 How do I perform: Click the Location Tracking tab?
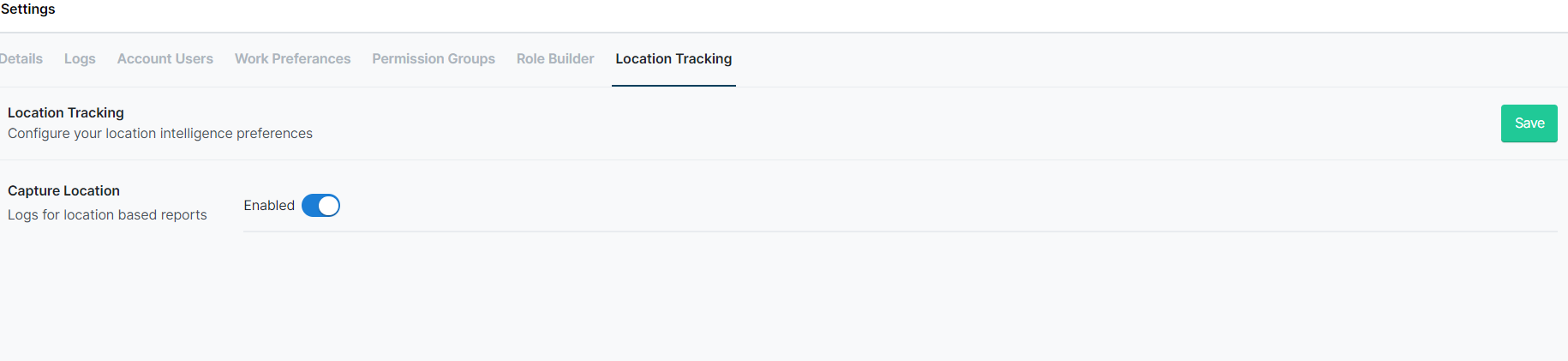tap(673, 59)
